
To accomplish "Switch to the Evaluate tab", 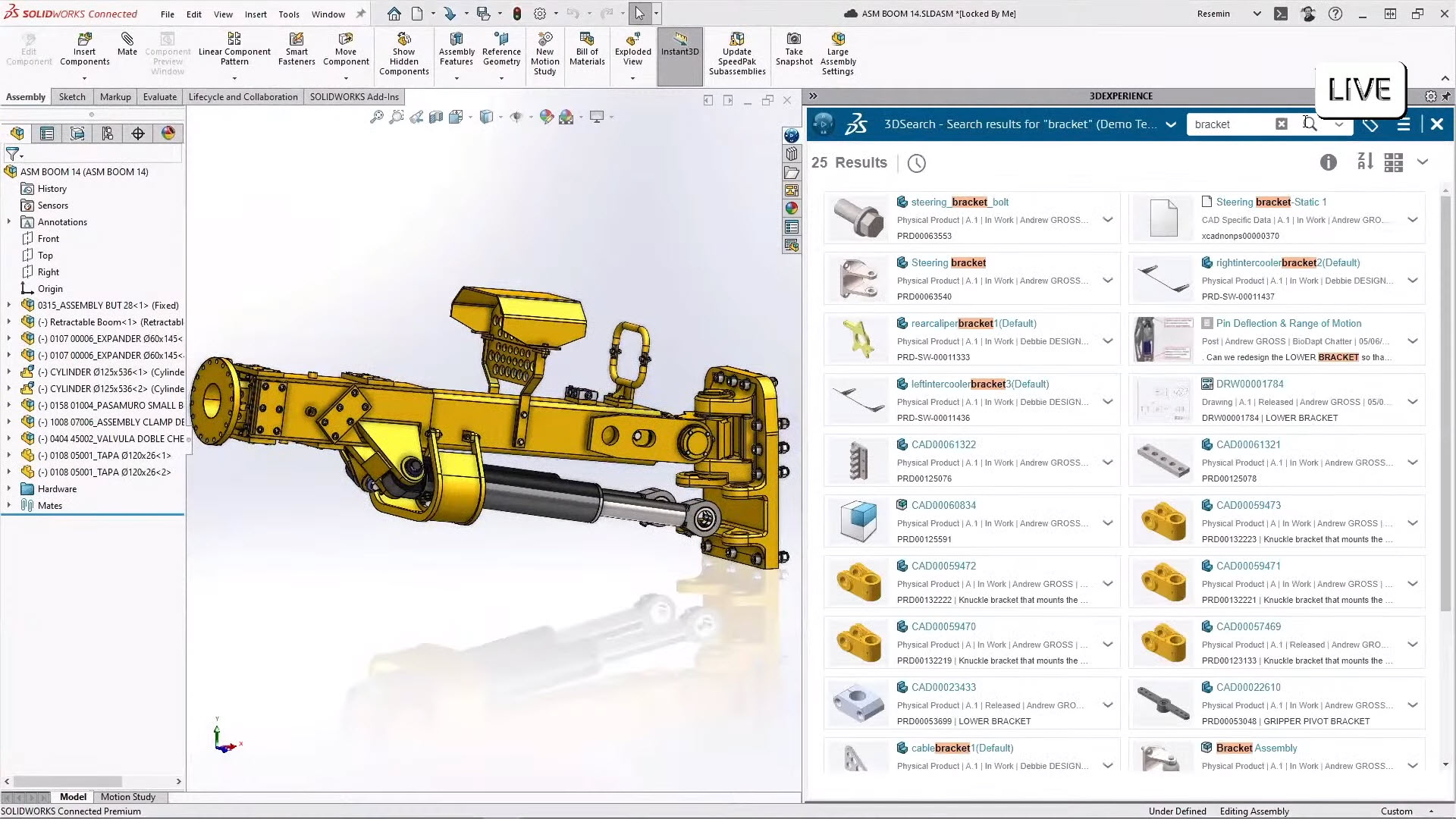I will click(159, 96).
